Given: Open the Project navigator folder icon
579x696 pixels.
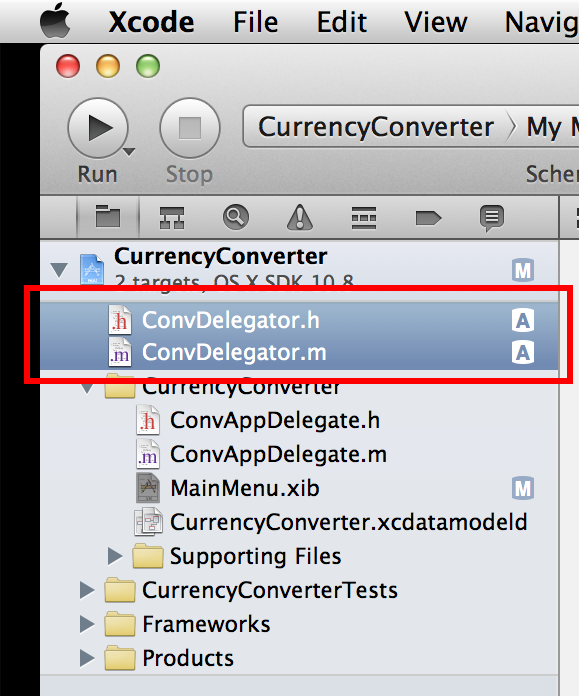Looking at the screenshot, I should click(108, 217).
